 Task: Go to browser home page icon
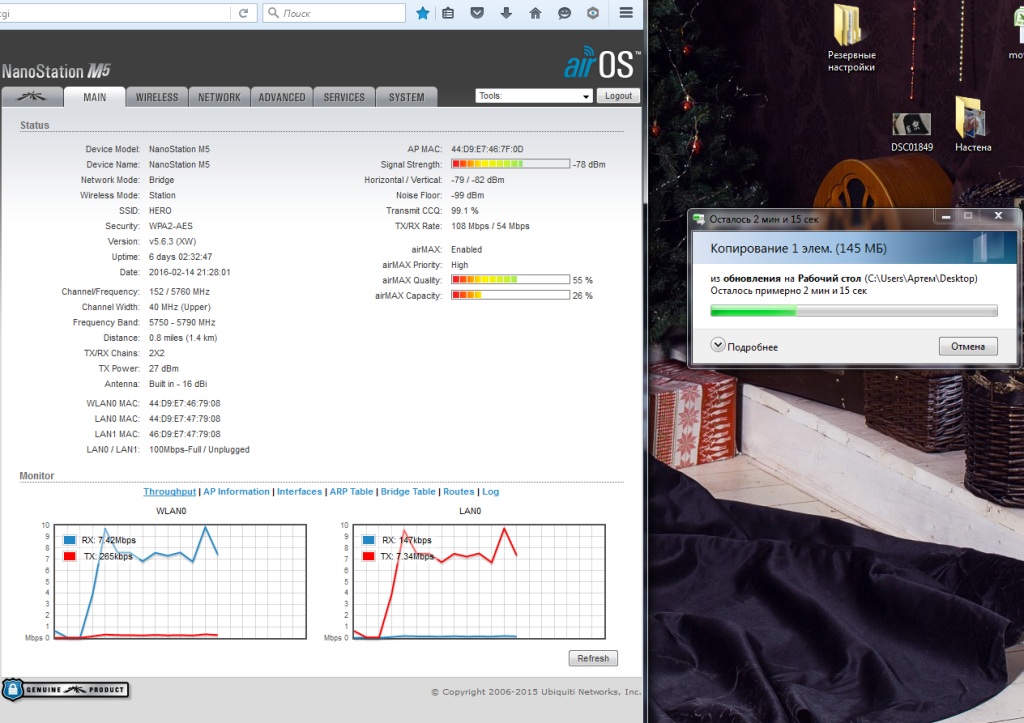[x=536, y=13]
